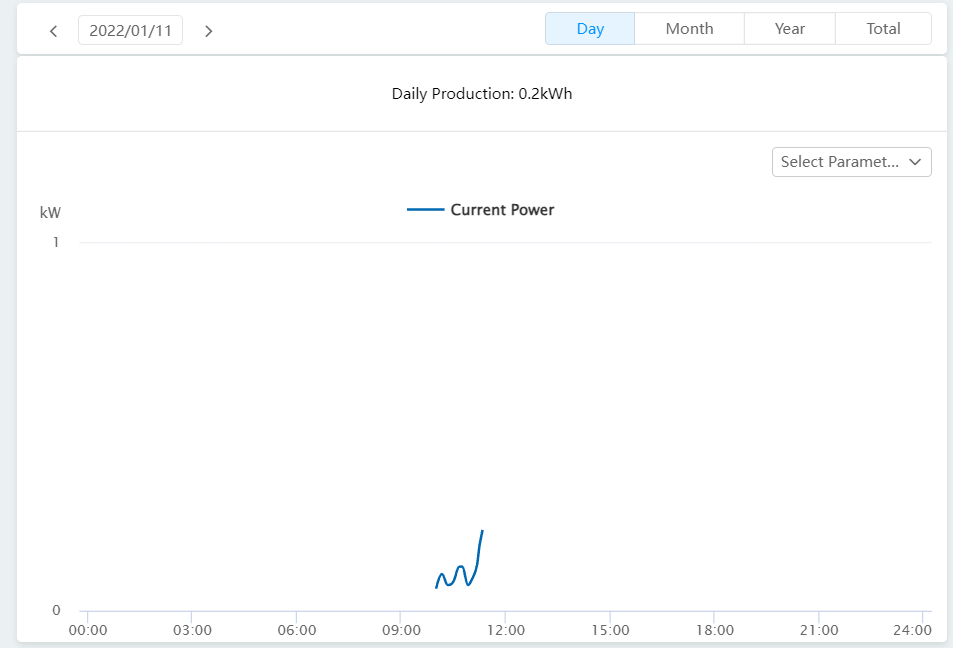
Task: Click the peak of the power curve
Action: pos(483,531)
